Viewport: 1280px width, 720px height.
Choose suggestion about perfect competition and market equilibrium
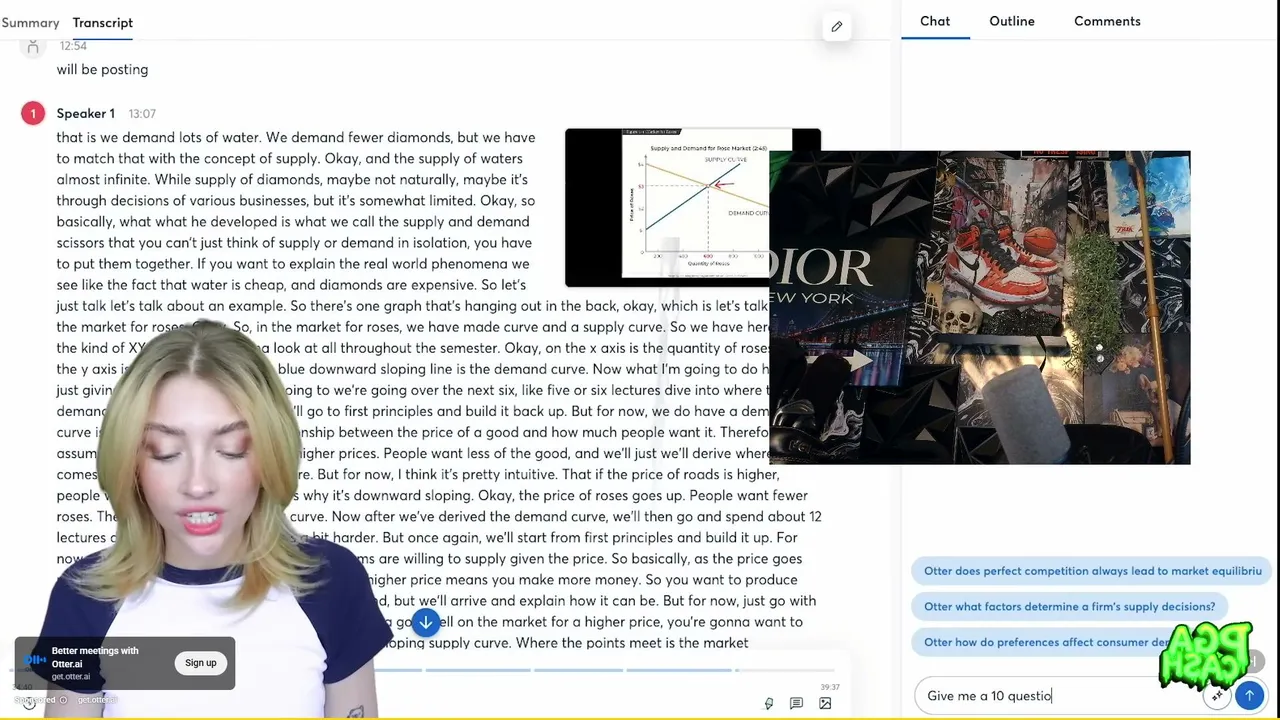pyautogui.click(x=1091, y=571)
